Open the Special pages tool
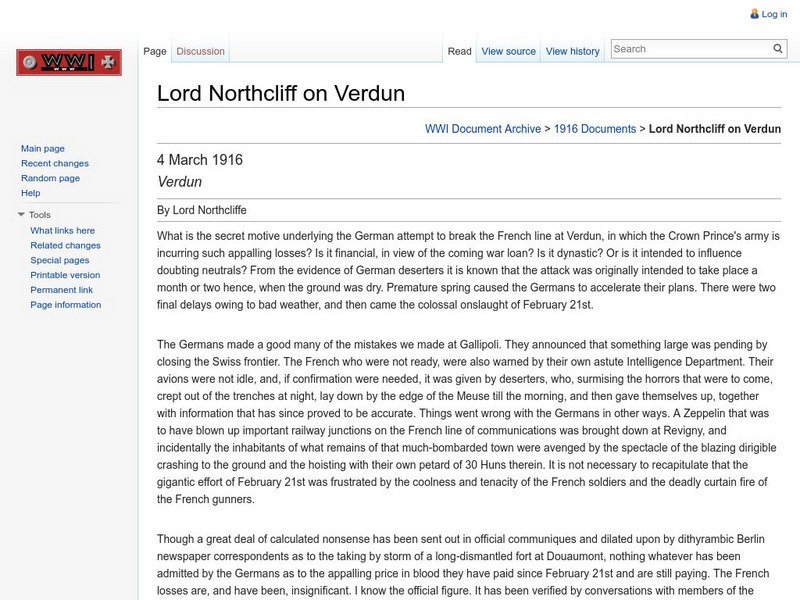Image resolution: width=800 pixels, height=600 pixels. tap(60, 258)
